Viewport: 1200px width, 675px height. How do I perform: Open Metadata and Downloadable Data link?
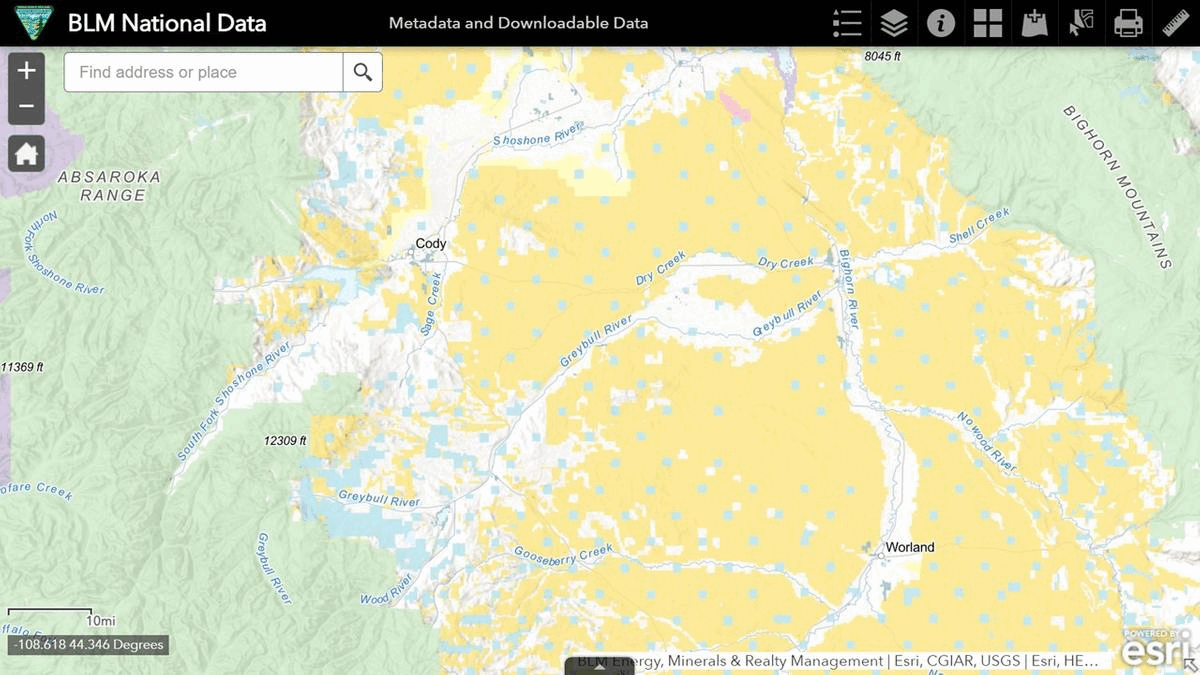tap(518, 23)
